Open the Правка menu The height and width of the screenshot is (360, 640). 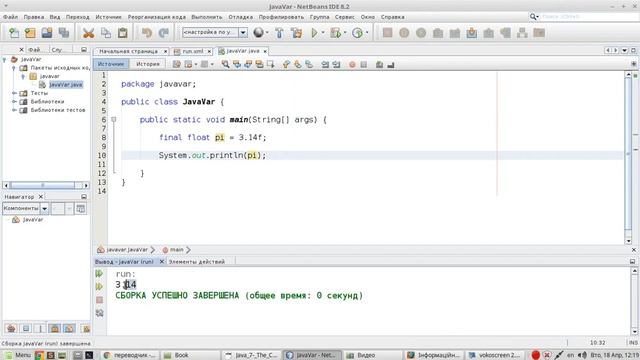point(34,17)
